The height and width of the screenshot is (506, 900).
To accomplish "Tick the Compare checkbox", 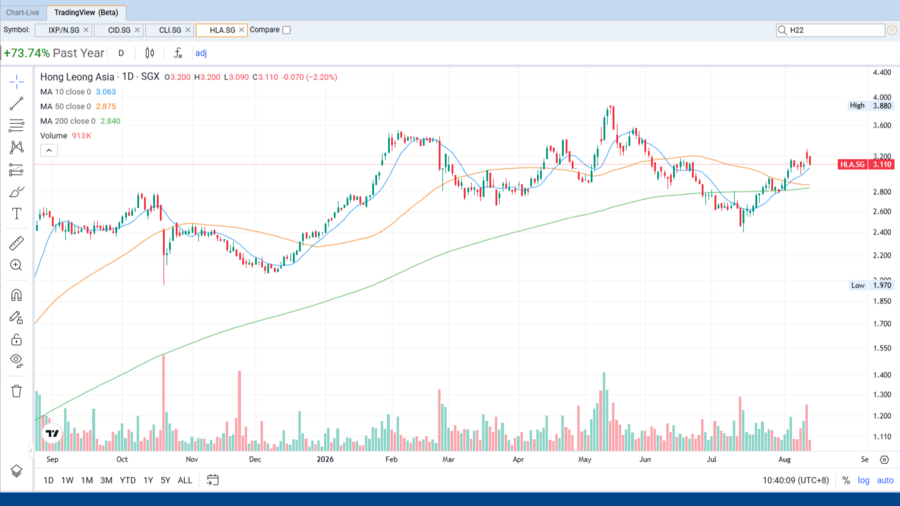I will tap(286, 30).
